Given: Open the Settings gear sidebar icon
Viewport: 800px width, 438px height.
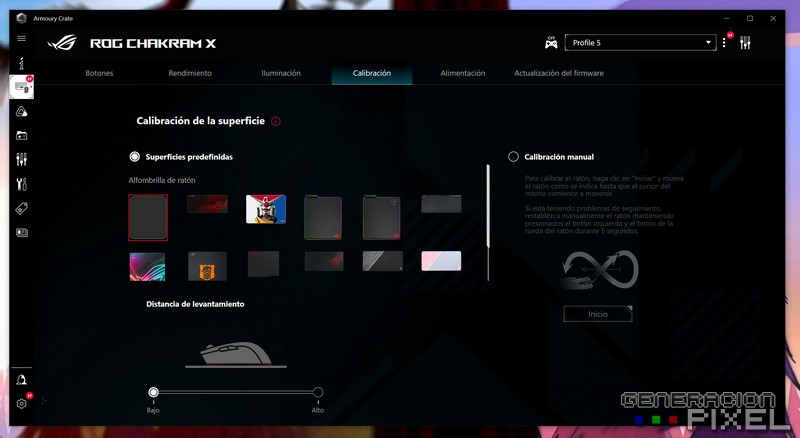Looking at the screenshot, I should coord(21,403).
